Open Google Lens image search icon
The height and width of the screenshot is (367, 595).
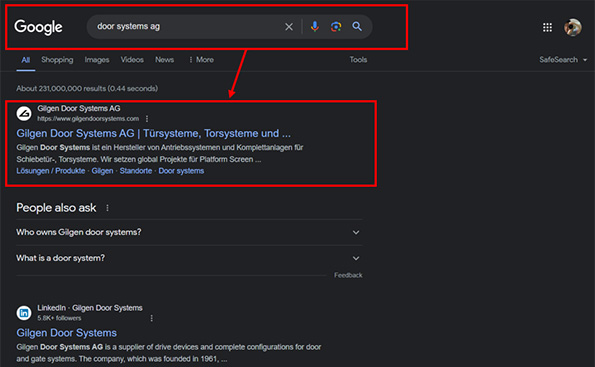pyautogui.click(x=336, y=27)
